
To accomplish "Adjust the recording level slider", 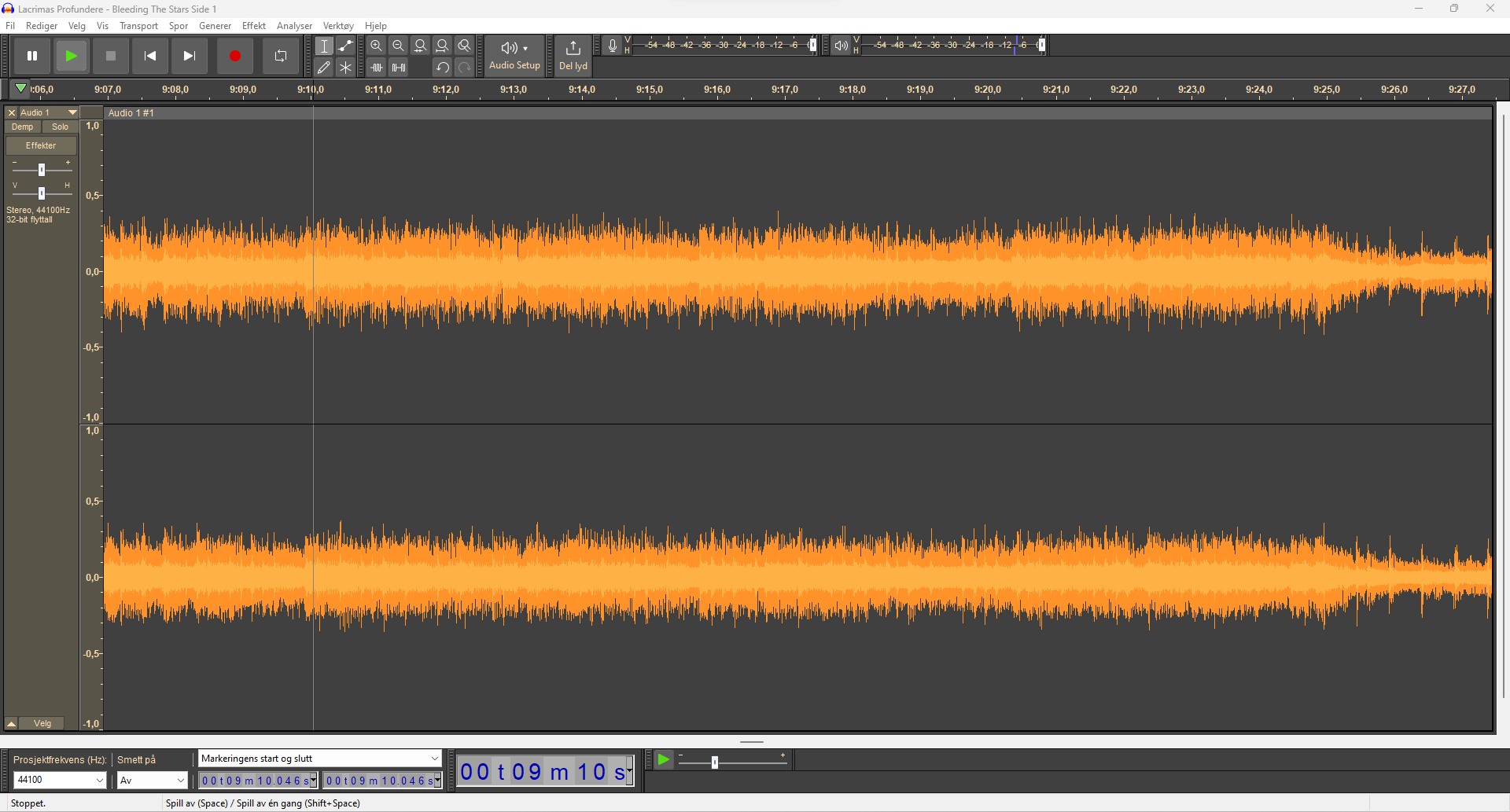I will pos(813,45).
